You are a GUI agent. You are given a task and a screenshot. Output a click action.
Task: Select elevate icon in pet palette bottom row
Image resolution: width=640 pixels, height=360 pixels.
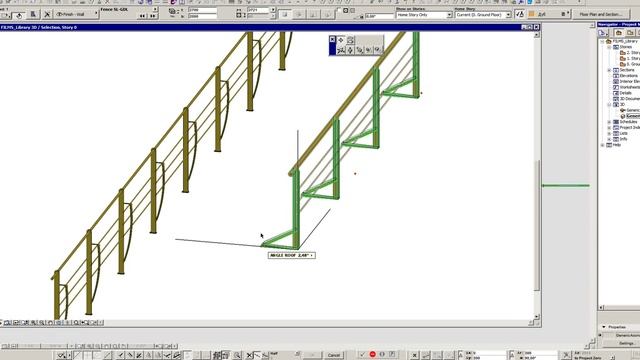350,50
